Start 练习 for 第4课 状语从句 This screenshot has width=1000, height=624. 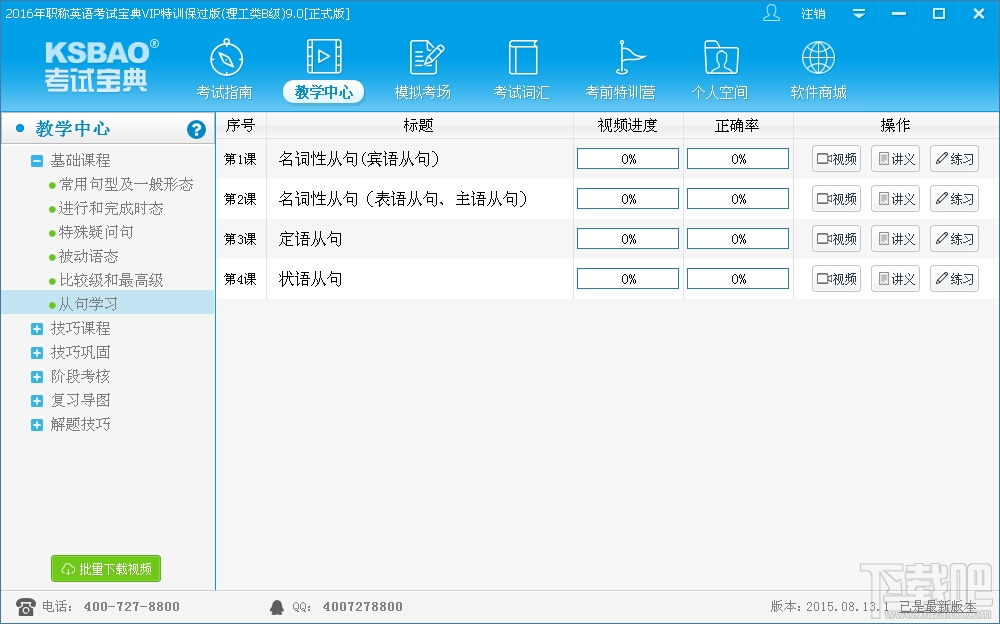coord(955,279)
